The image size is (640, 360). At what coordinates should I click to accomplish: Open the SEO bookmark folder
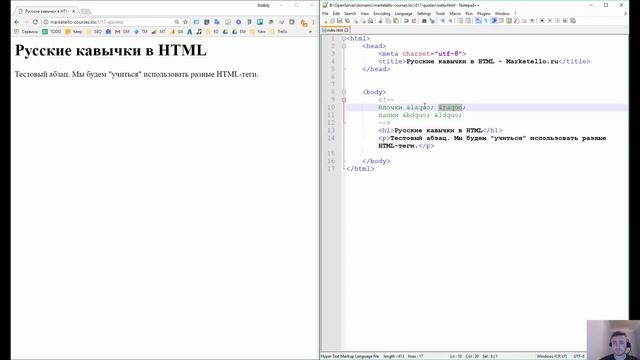tap(94, 31)
